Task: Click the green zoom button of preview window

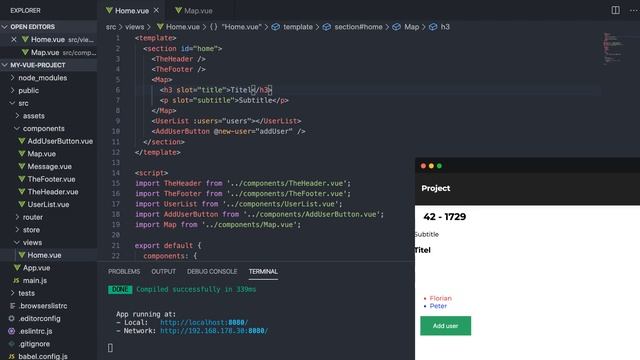Action: (439, 166)
